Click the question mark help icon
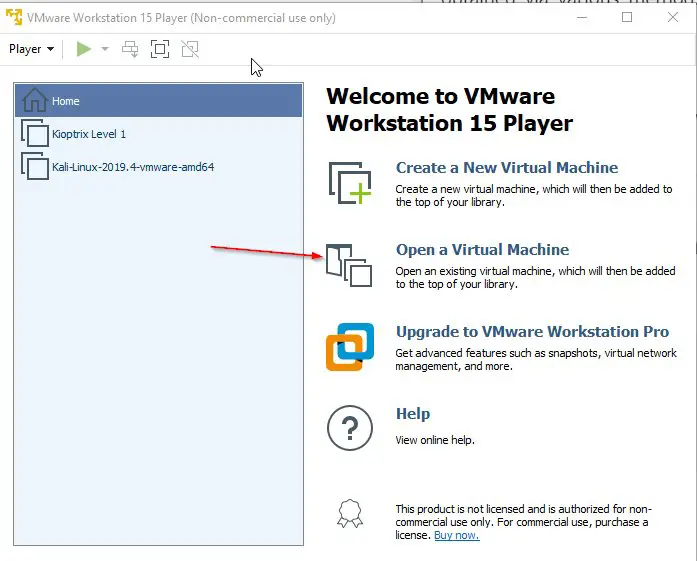Viewport: 697px width, 561px height. click(350, 428)
